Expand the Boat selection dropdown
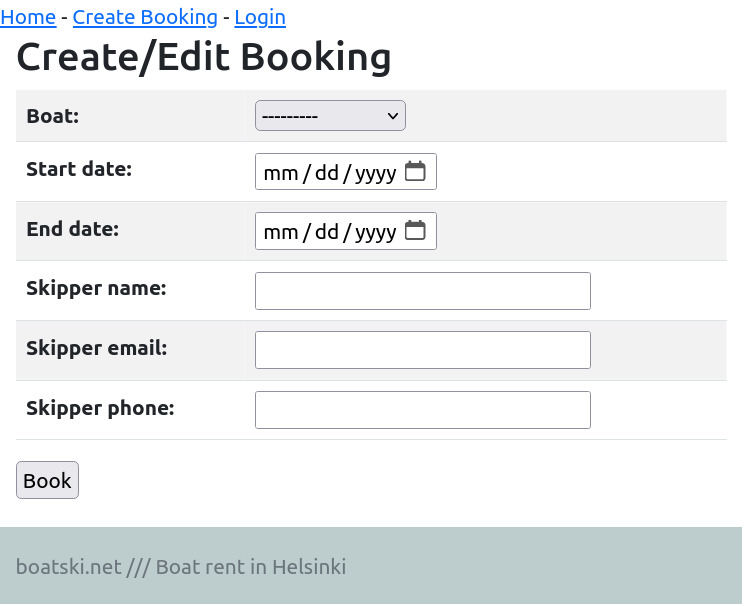The width and height of the screenshot is (744, 606). (330, 116)
